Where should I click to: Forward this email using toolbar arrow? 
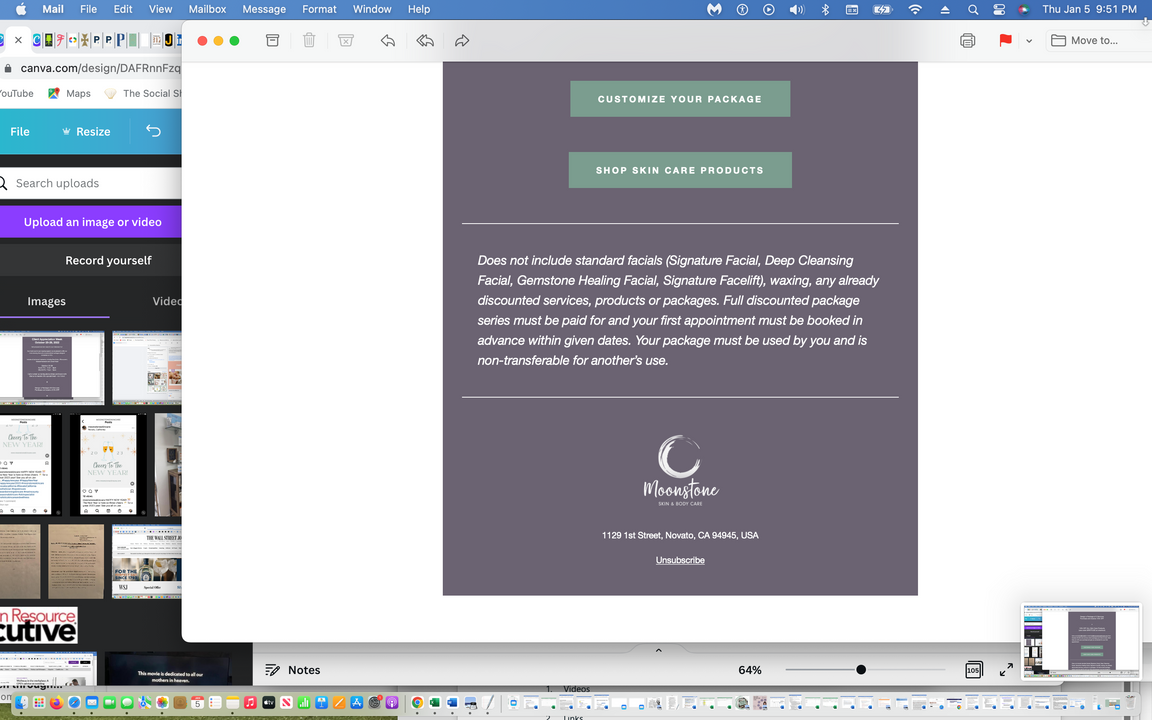tap(462, 41)
